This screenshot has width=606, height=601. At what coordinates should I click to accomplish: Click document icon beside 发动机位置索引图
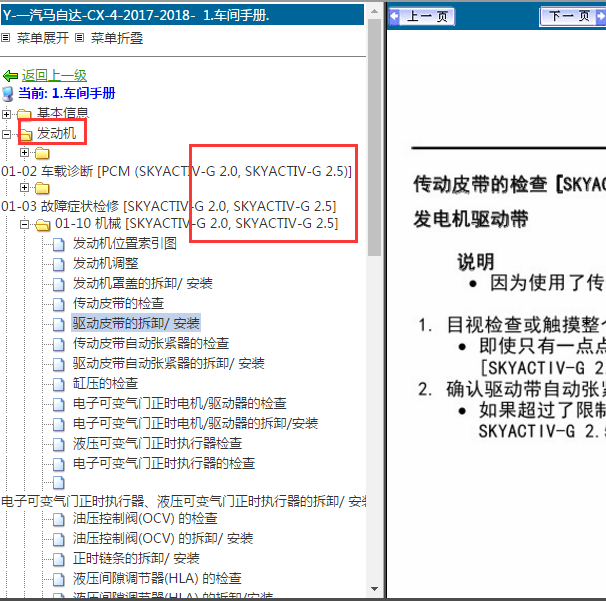58,245
